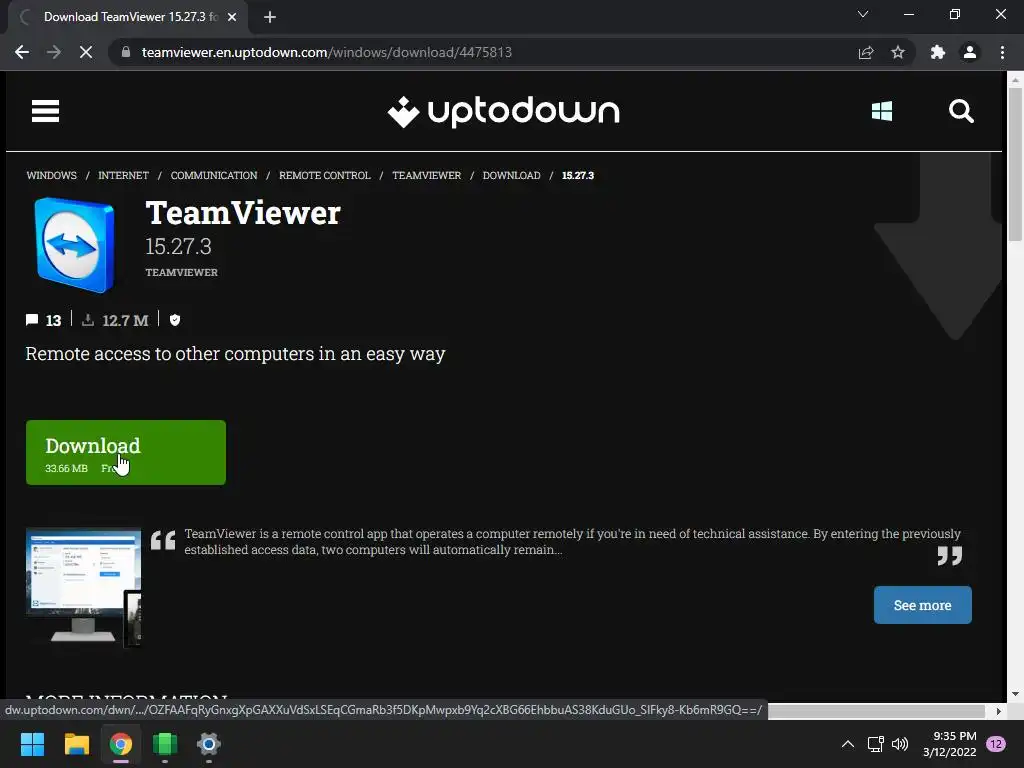Viewport: 1024px width, 768px height.
Task: Open notification center badge 12
Action: (x=996, y=744)
